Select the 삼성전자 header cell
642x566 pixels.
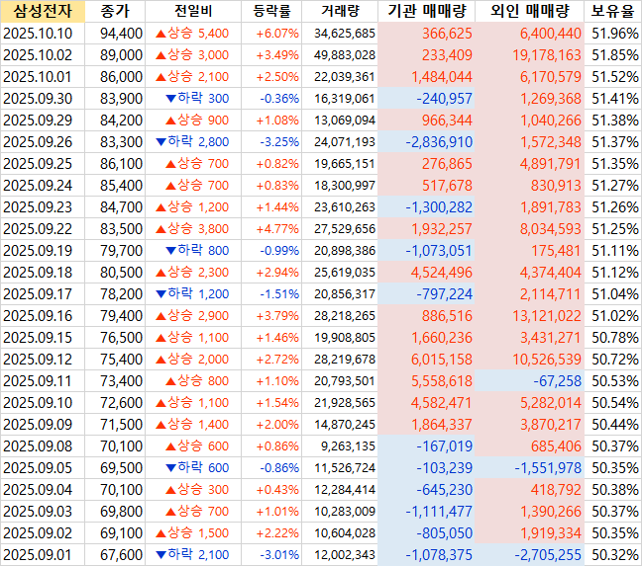pos(43,11)
